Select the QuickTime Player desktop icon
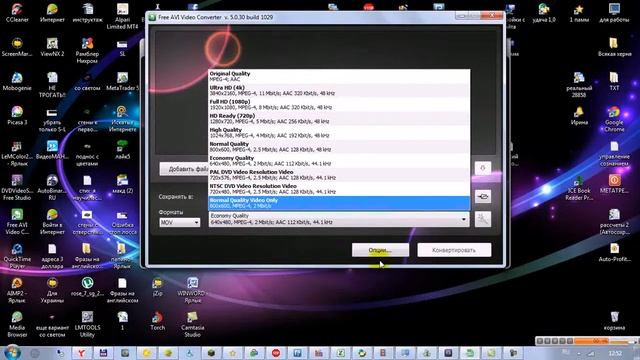The height and width of the screenshot is (360, 640). click(x=17, y=256)
